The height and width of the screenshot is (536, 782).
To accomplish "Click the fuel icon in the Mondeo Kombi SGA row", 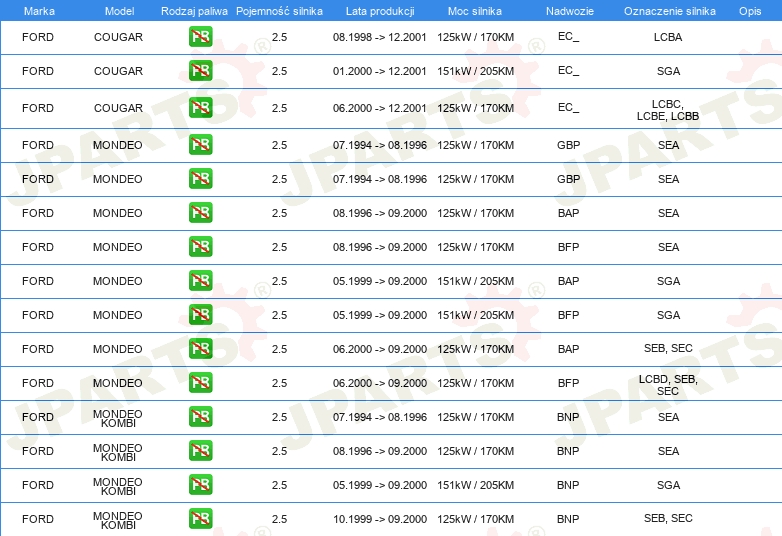I will [200, 485].
